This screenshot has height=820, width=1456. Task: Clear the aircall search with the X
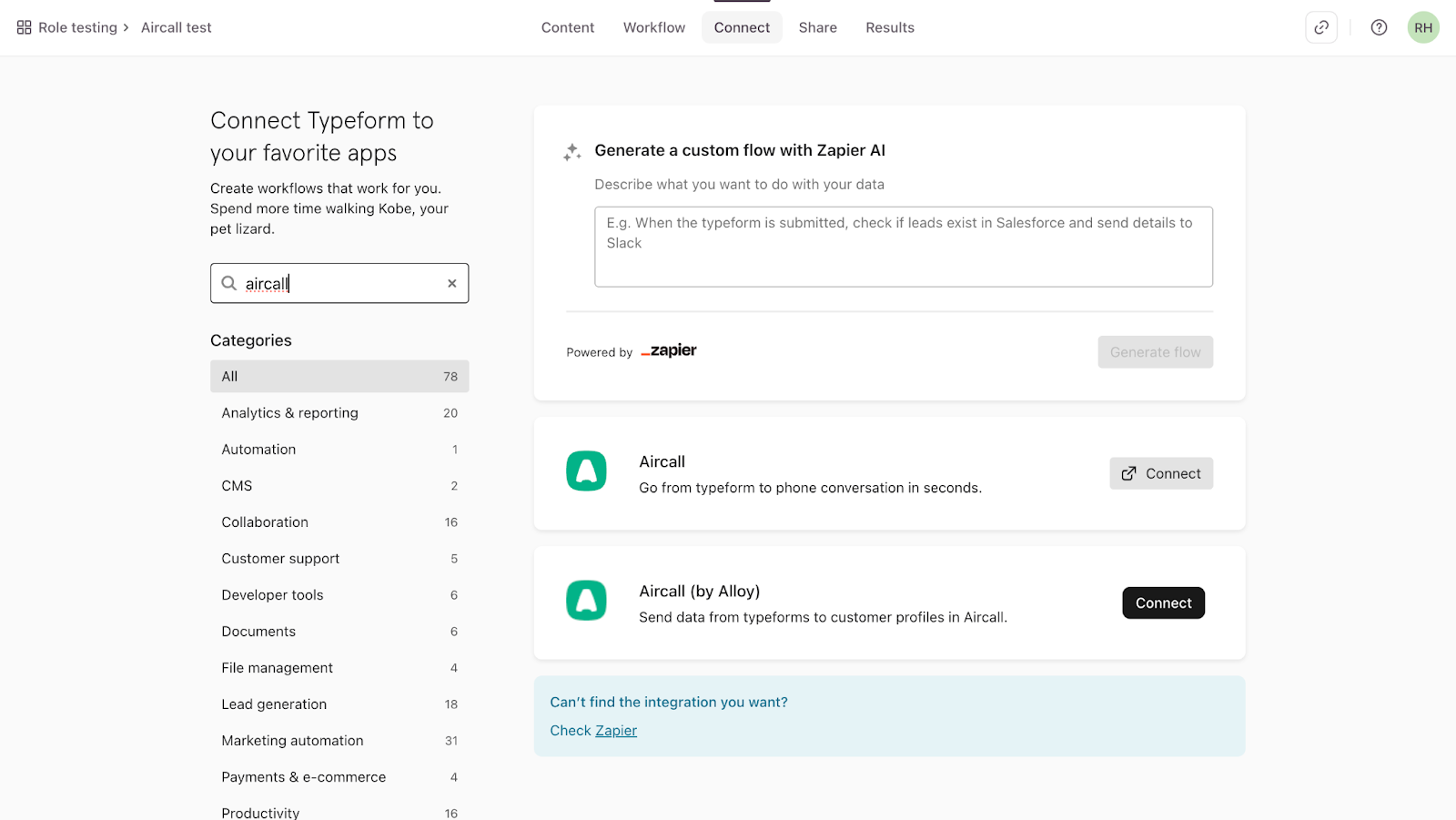451,283
